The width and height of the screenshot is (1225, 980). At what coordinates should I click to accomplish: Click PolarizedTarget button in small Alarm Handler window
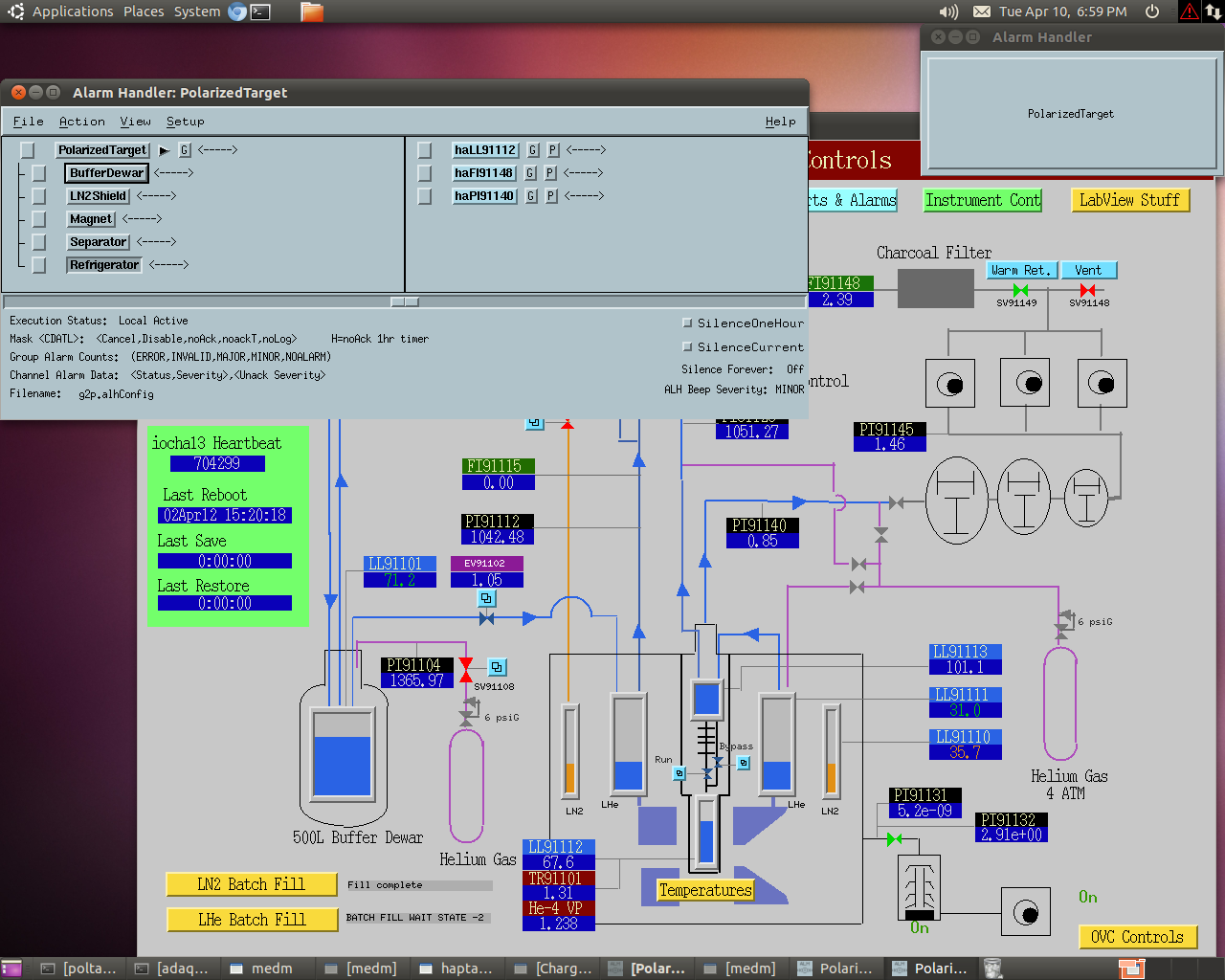coord(1071,113)
